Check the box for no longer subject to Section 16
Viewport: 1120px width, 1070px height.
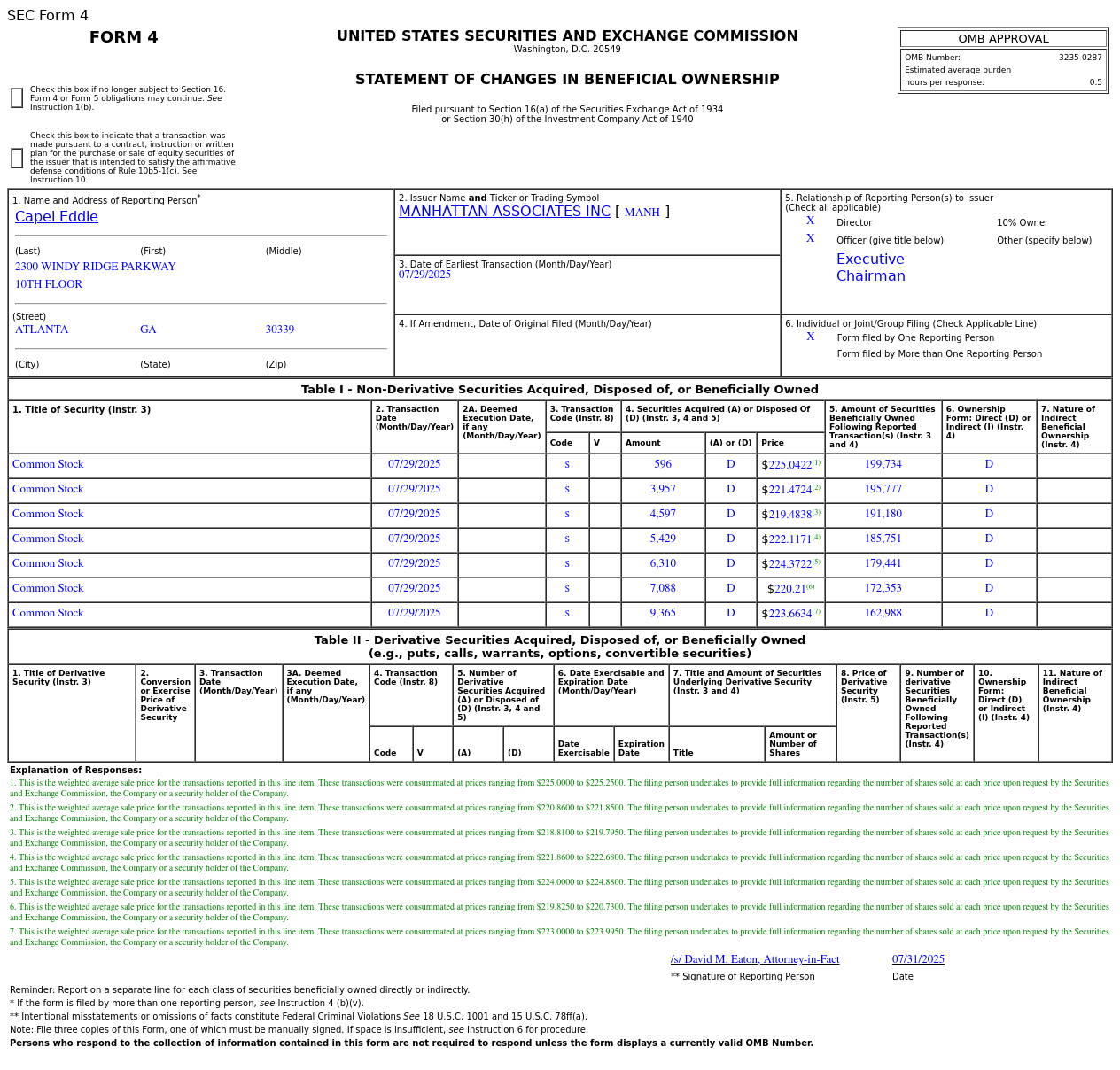click(x=17, y=98)
